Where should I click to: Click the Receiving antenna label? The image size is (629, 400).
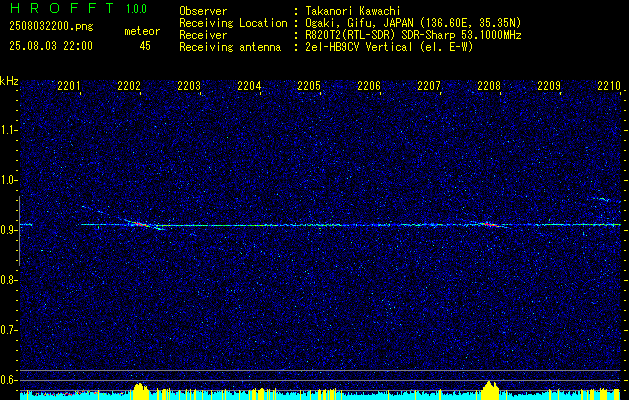point(230,47)
